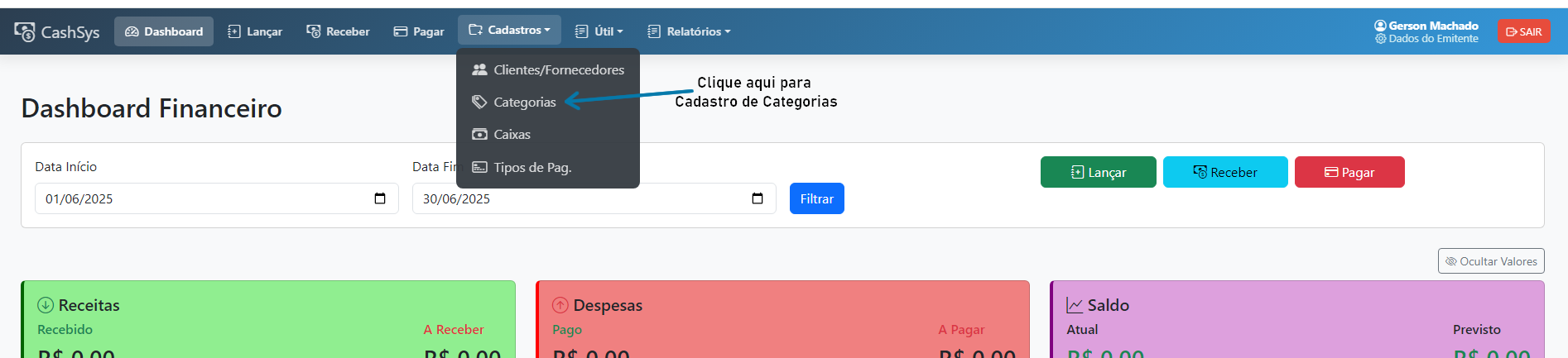Click the A Pagar label
Viewport: 1568px width, 358px height.
pyautogui.click(x=961, y=329)
